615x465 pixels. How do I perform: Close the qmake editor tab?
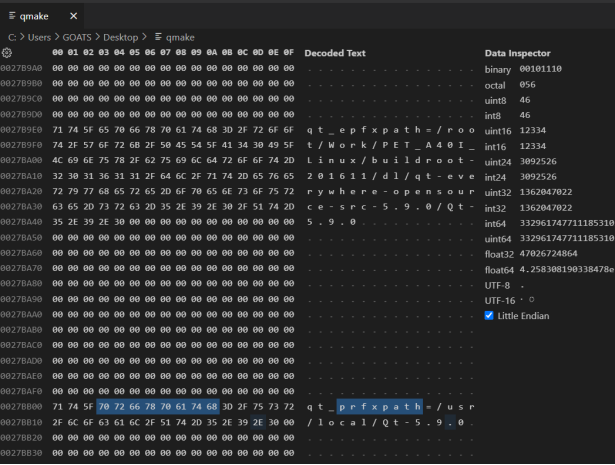(x=75, y=16)
